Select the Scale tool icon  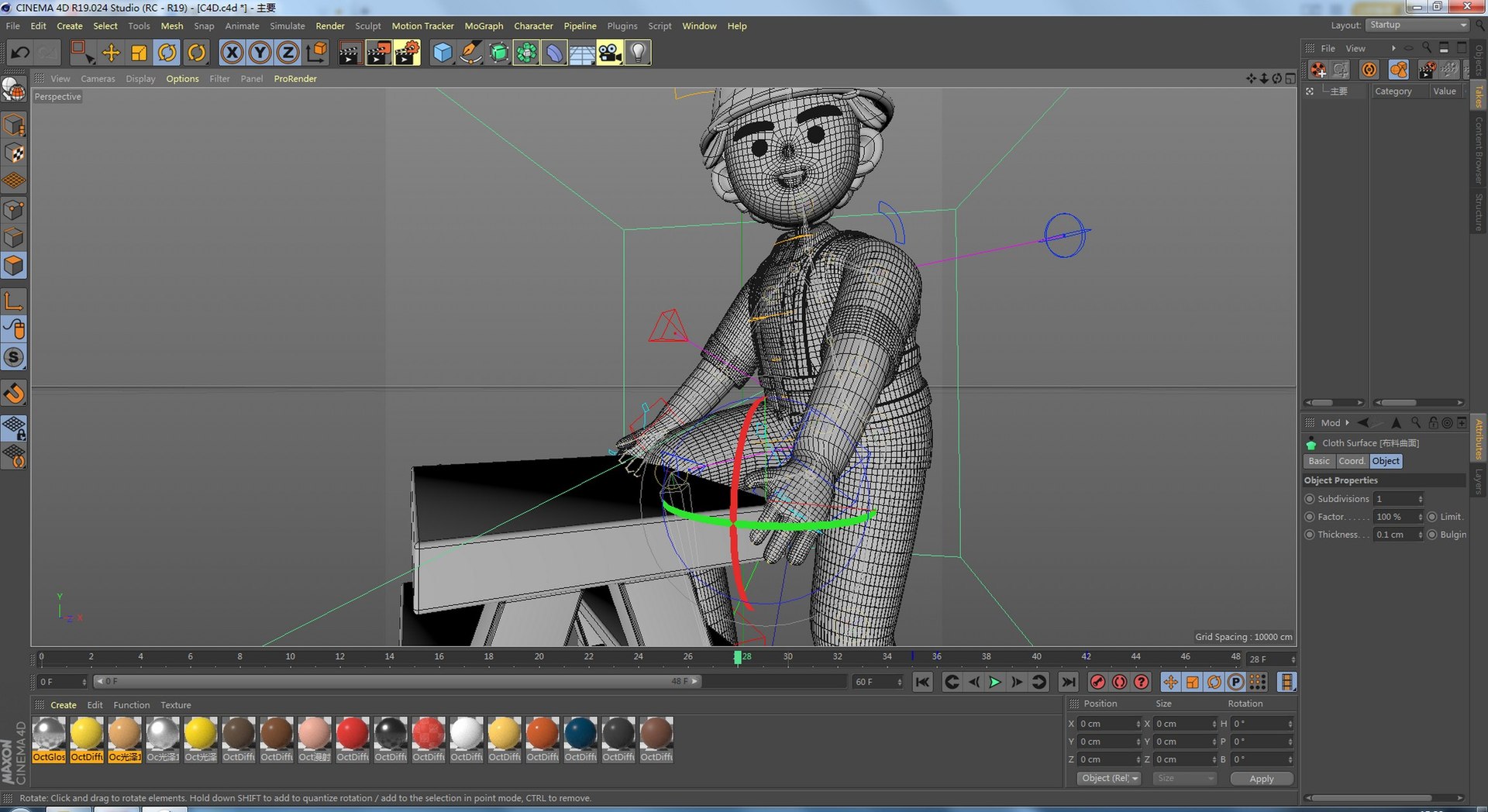pyautogui.click(x=139, y=53)
